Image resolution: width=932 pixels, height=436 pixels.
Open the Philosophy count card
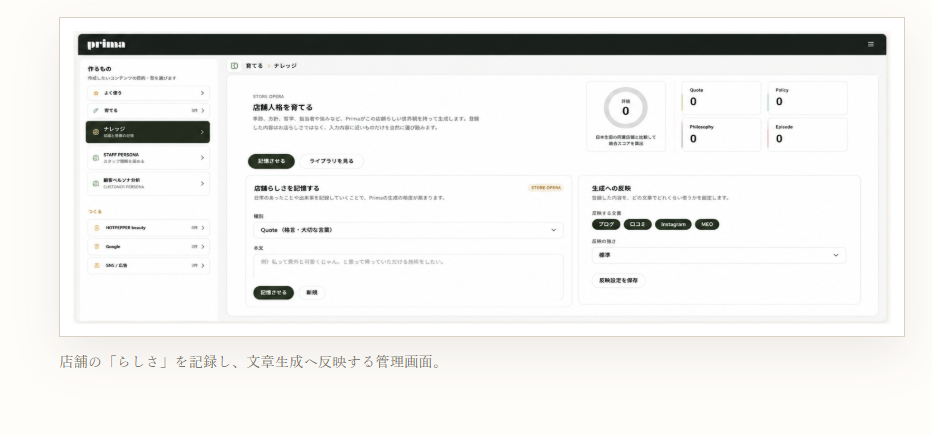pos(721,135)
